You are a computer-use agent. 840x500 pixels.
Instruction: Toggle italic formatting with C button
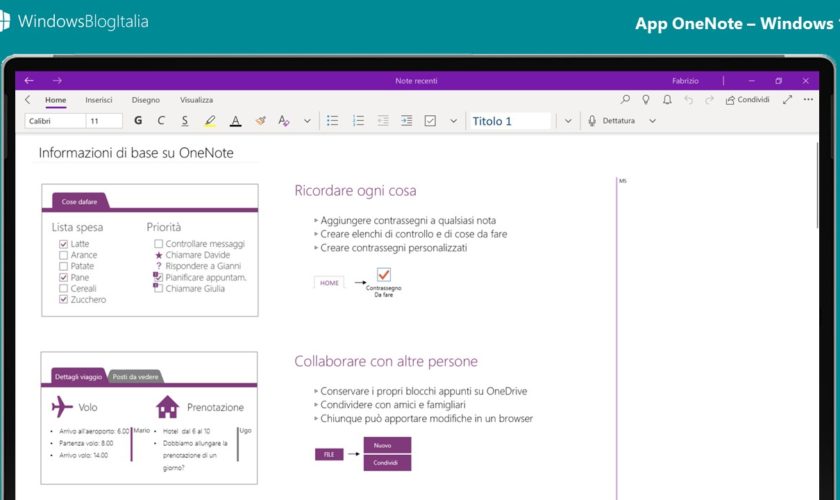[161, 121]
